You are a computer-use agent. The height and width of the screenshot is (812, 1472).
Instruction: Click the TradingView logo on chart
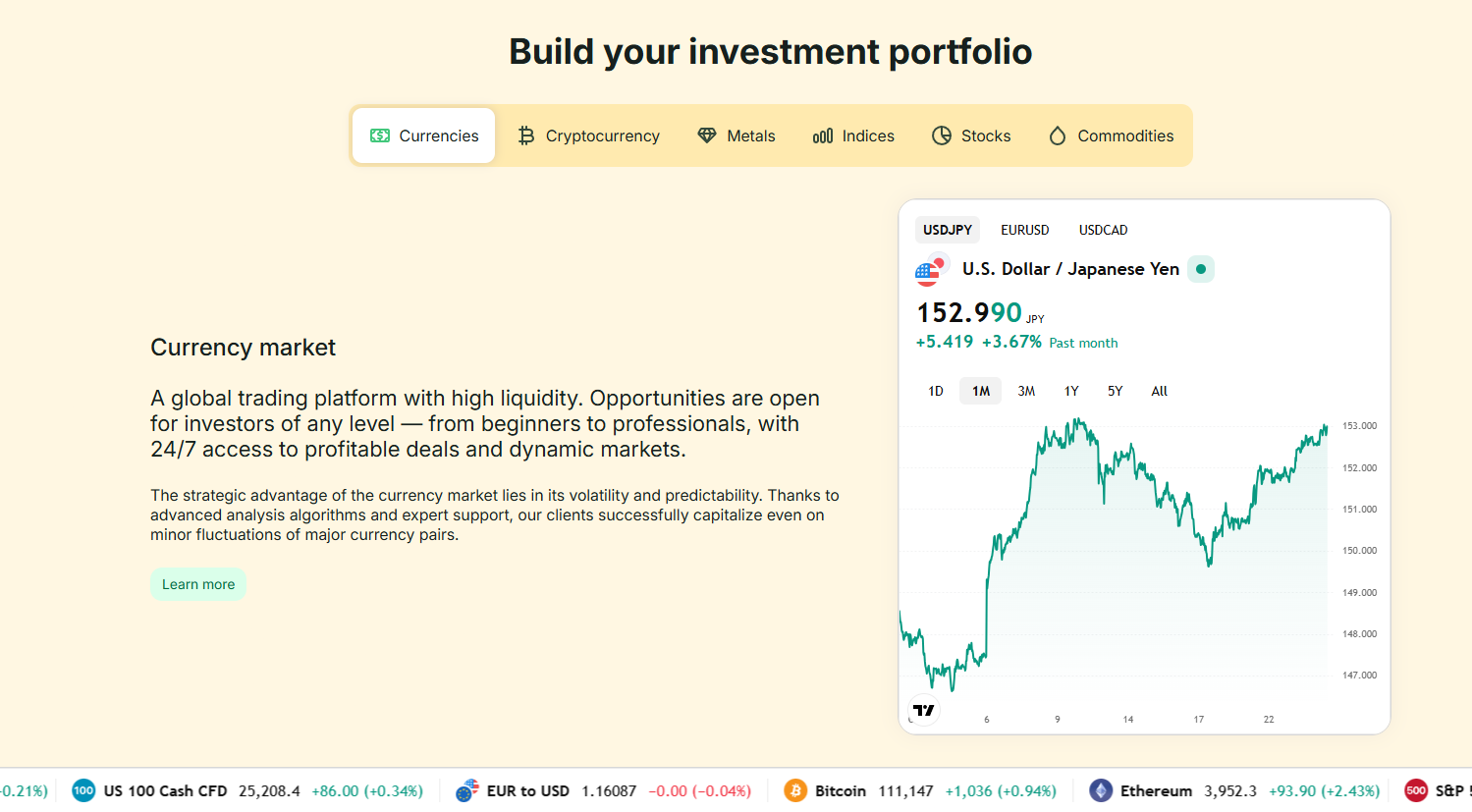click(924, 710)
